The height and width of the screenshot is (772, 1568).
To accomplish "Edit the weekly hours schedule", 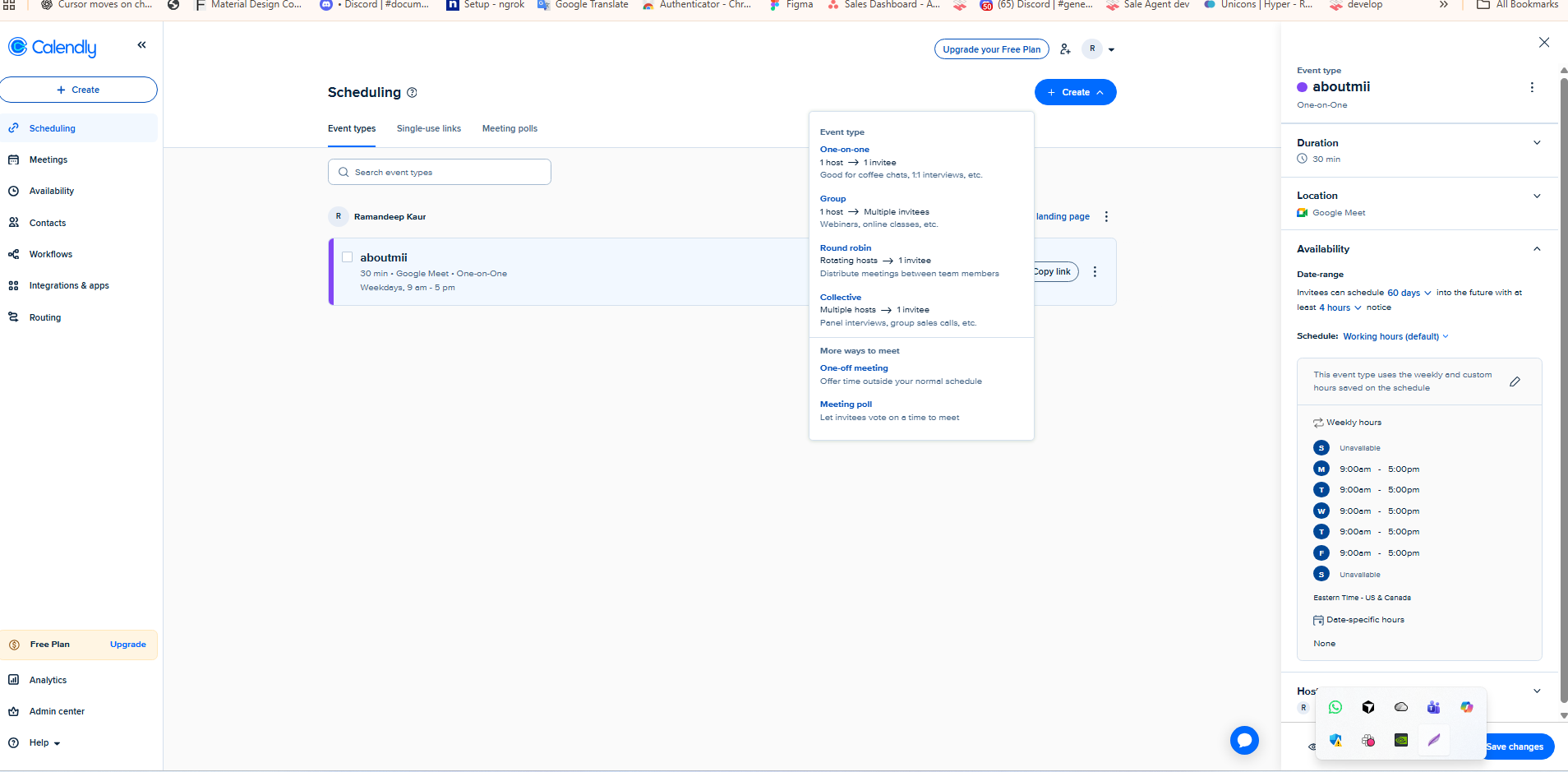I will coord(1515,381).
